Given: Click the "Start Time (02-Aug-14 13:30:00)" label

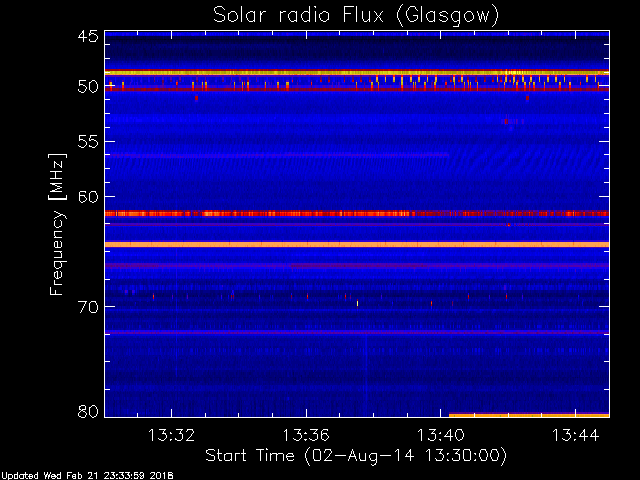Looking at the screenshot, I should coord(356,456).
